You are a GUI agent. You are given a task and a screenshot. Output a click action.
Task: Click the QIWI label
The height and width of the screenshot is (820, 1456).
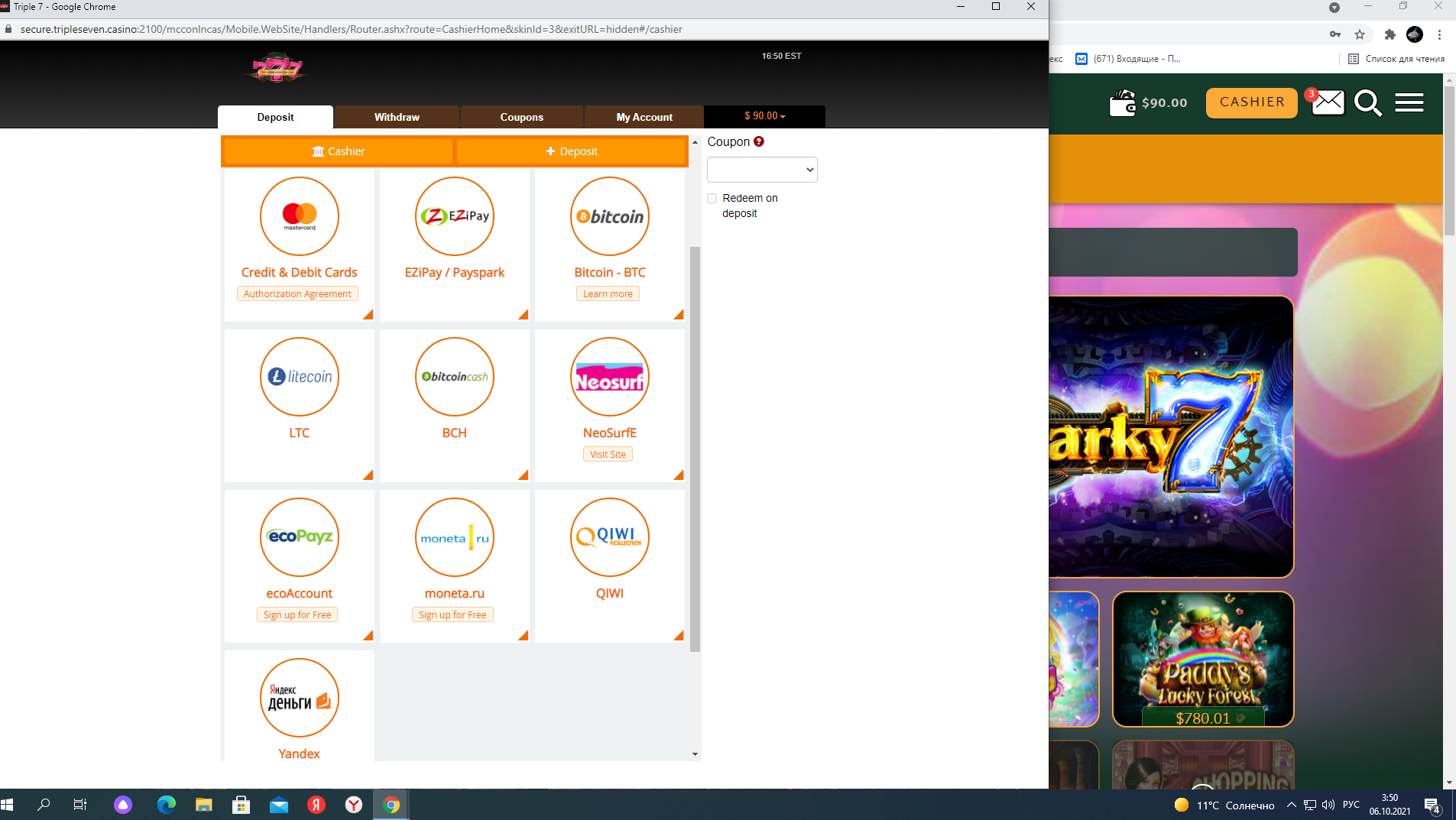[x=610, y=593]
